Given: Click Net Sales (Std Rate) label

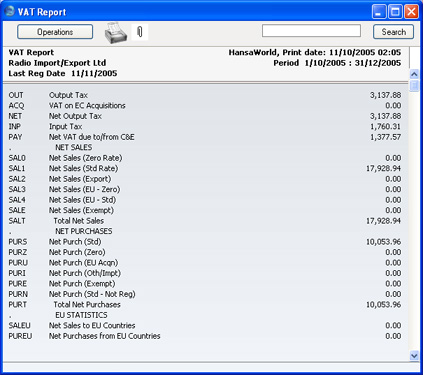Looking at the screenshot, I should click(83, 168).
